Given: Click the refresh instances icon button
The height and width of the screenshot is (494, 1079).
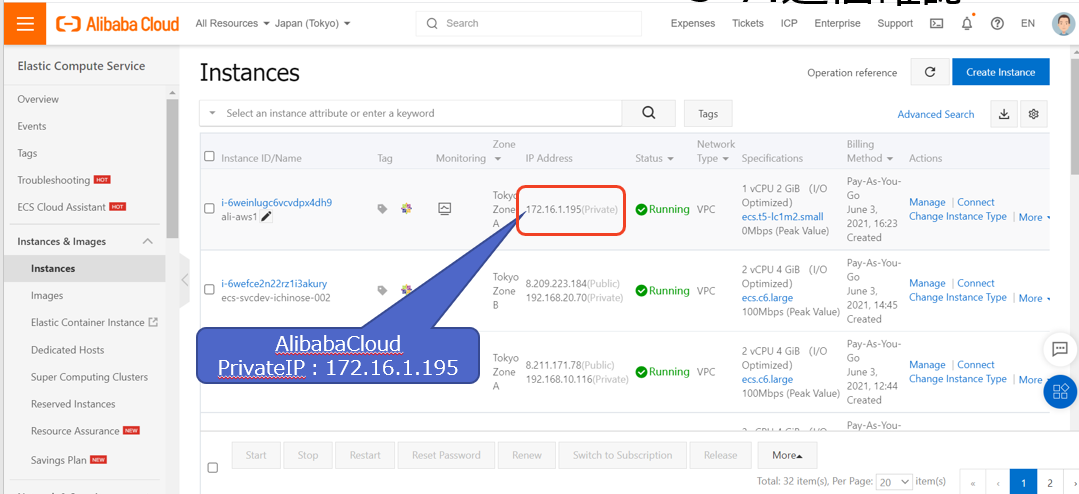Looking at the screenshot, I should point(930,72).
